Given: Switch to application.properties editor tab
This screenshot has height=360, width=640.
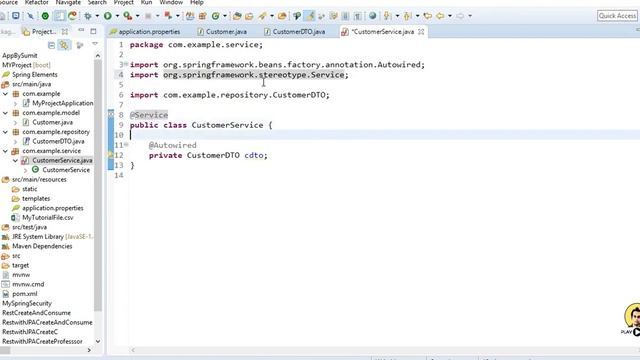Looking at the screenshot, I should click(x=145, y=31).
